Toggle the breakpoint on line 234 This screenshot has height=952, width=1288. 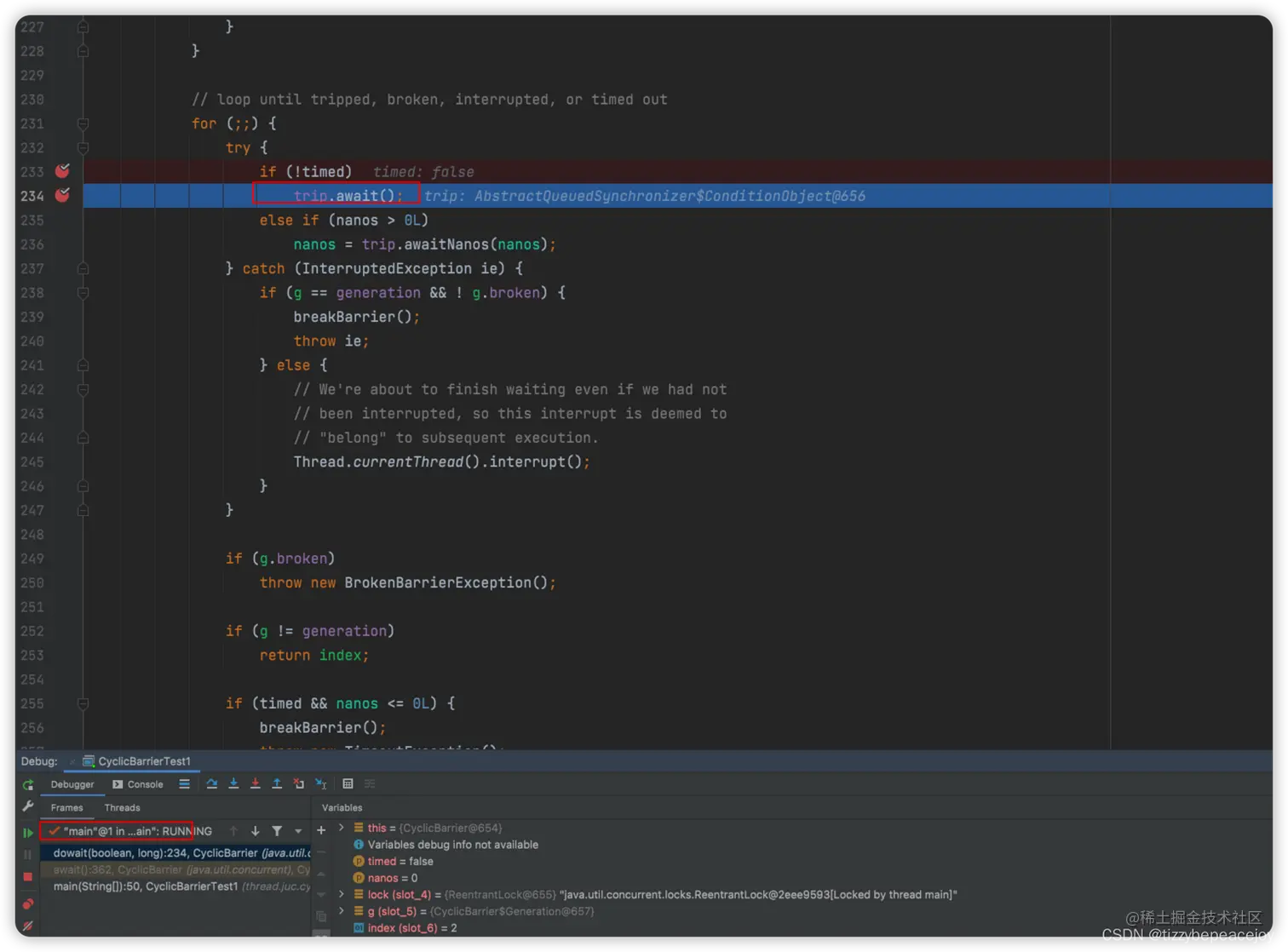[62, 195]
